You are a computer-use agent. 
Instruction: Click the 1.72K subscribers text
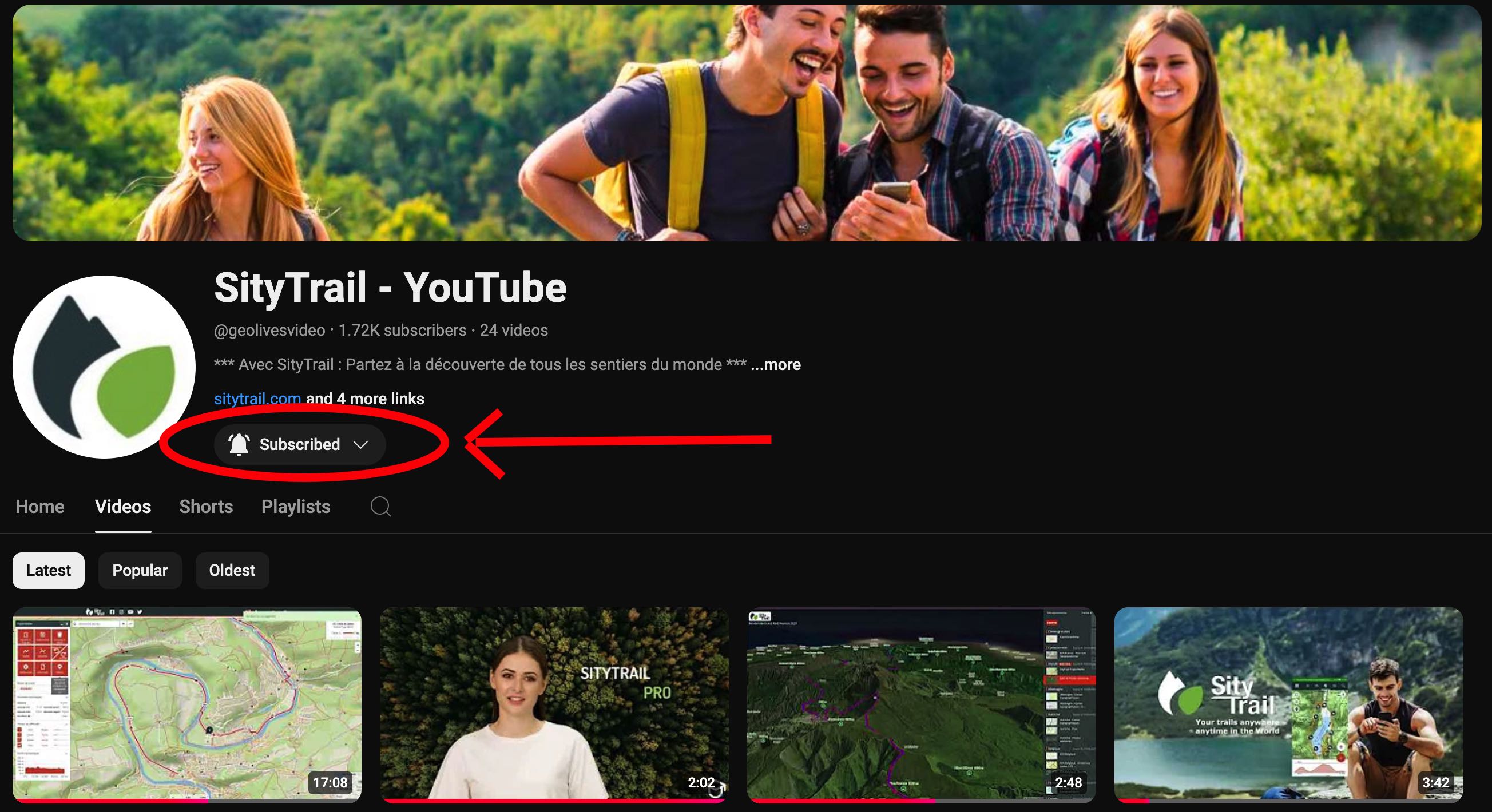coord(402,331)
